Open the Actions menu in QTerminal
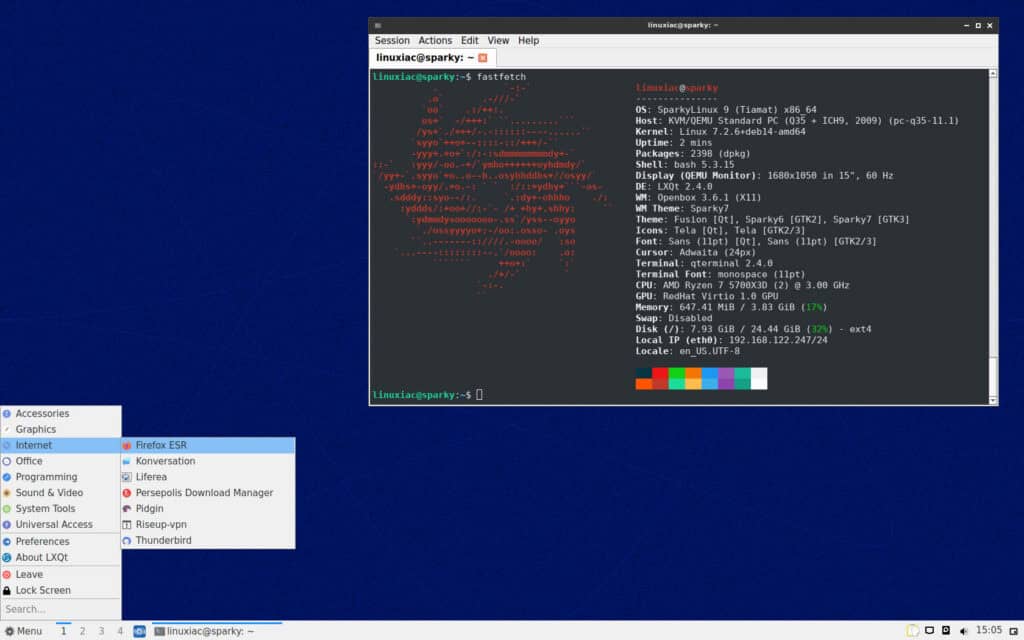Image resolution: width=1024 pixels, height=640 pixels. pos(435,40)
